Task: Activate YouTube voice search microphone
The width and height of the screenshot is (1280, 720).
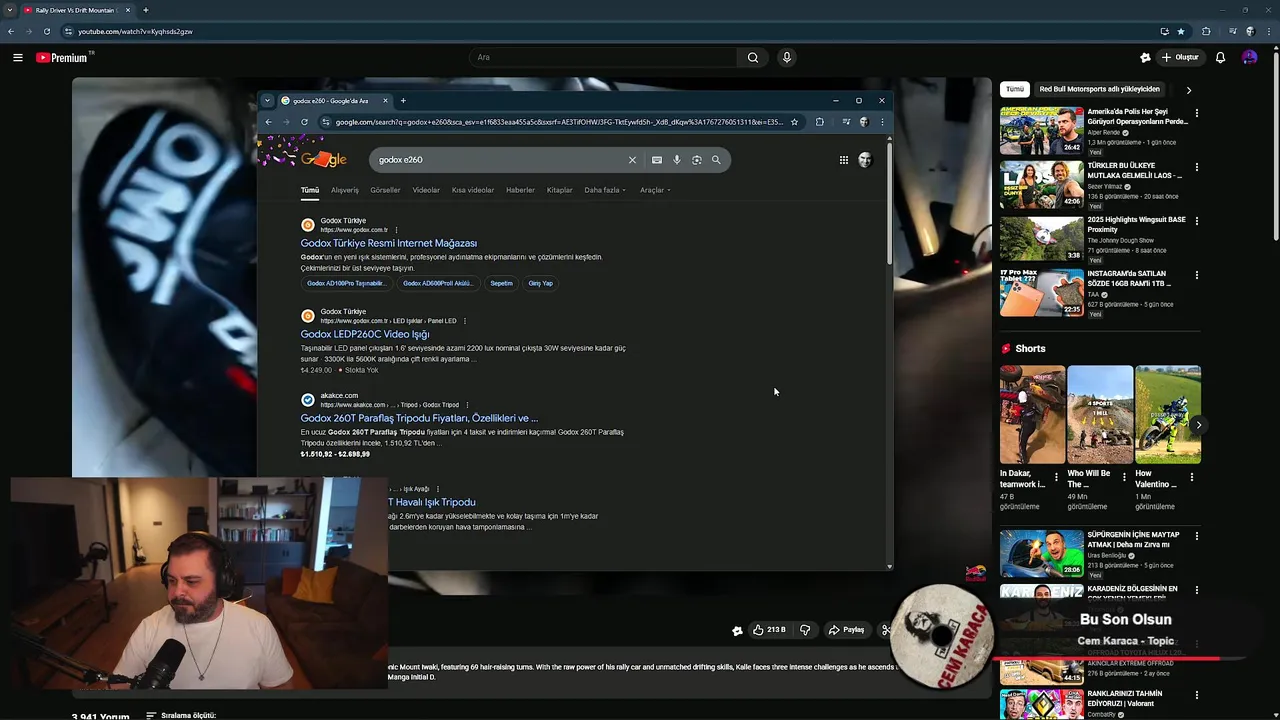Action: [787, 57]
